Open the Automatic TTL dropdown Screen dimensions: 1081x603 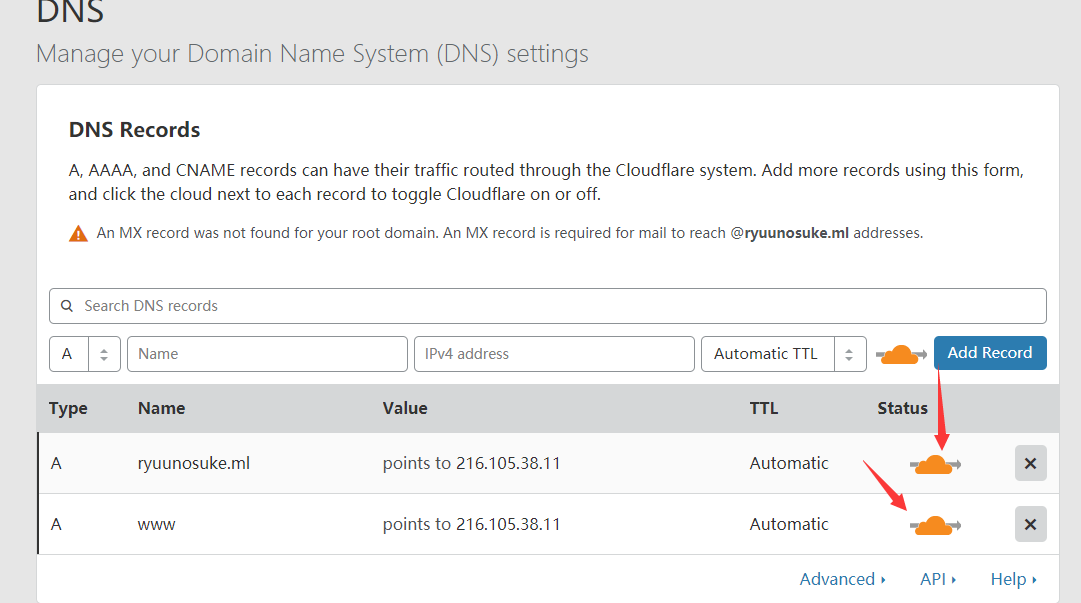click(784, 354)
